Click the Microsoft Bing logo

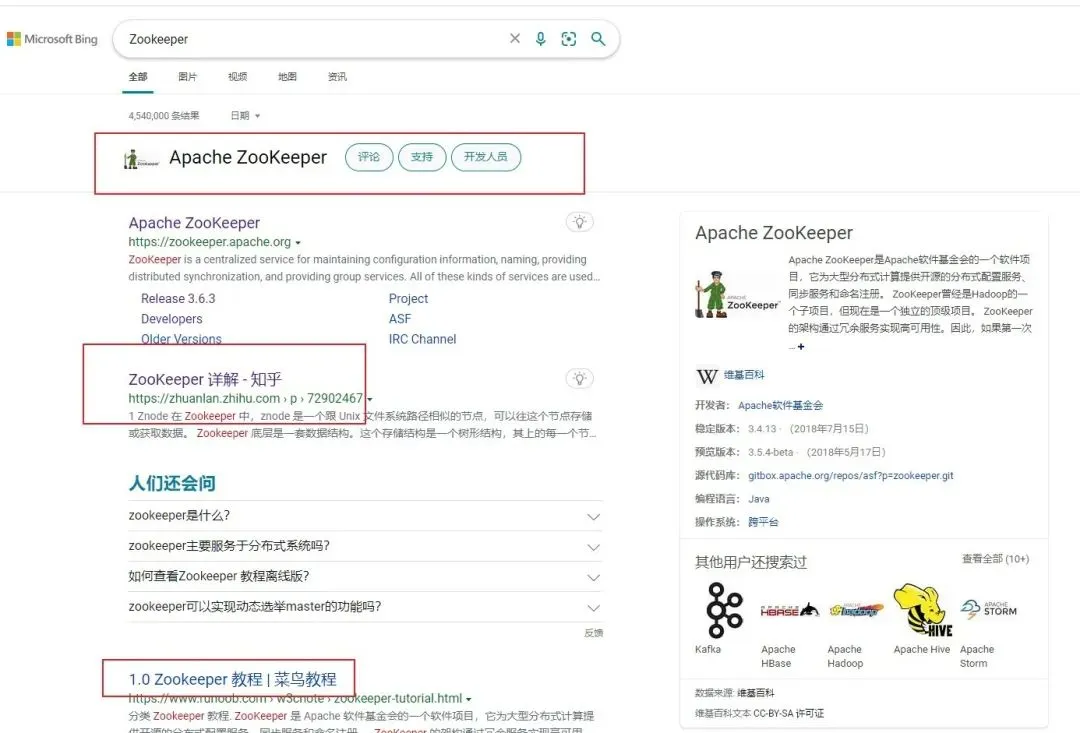point(52,39)
